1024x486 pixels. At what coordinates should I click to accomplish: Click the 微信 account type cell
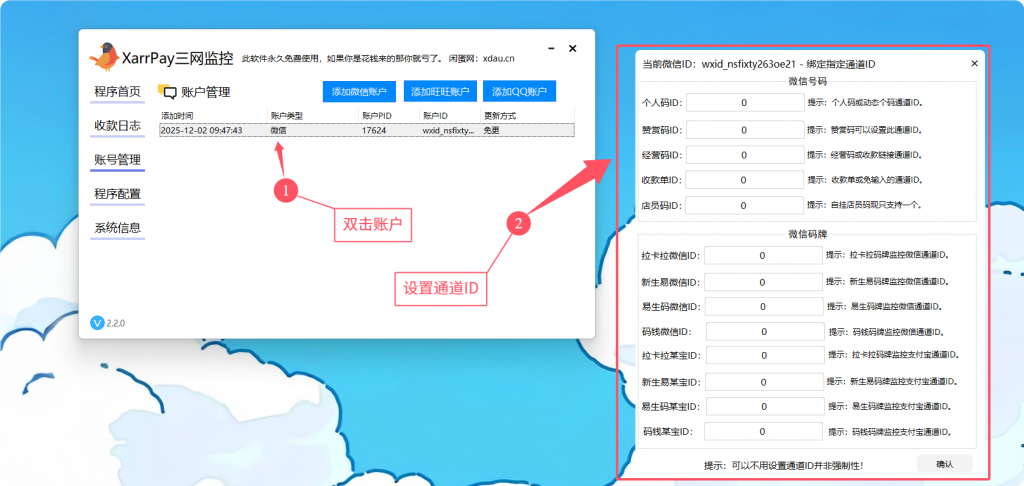(278, 130)
